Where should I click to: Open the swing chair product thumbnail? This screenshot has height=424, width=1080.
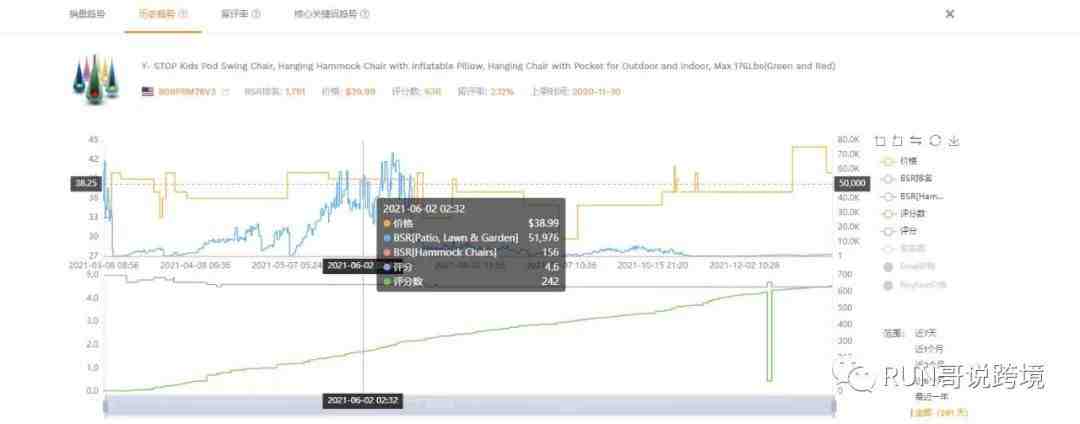point(96,79)
